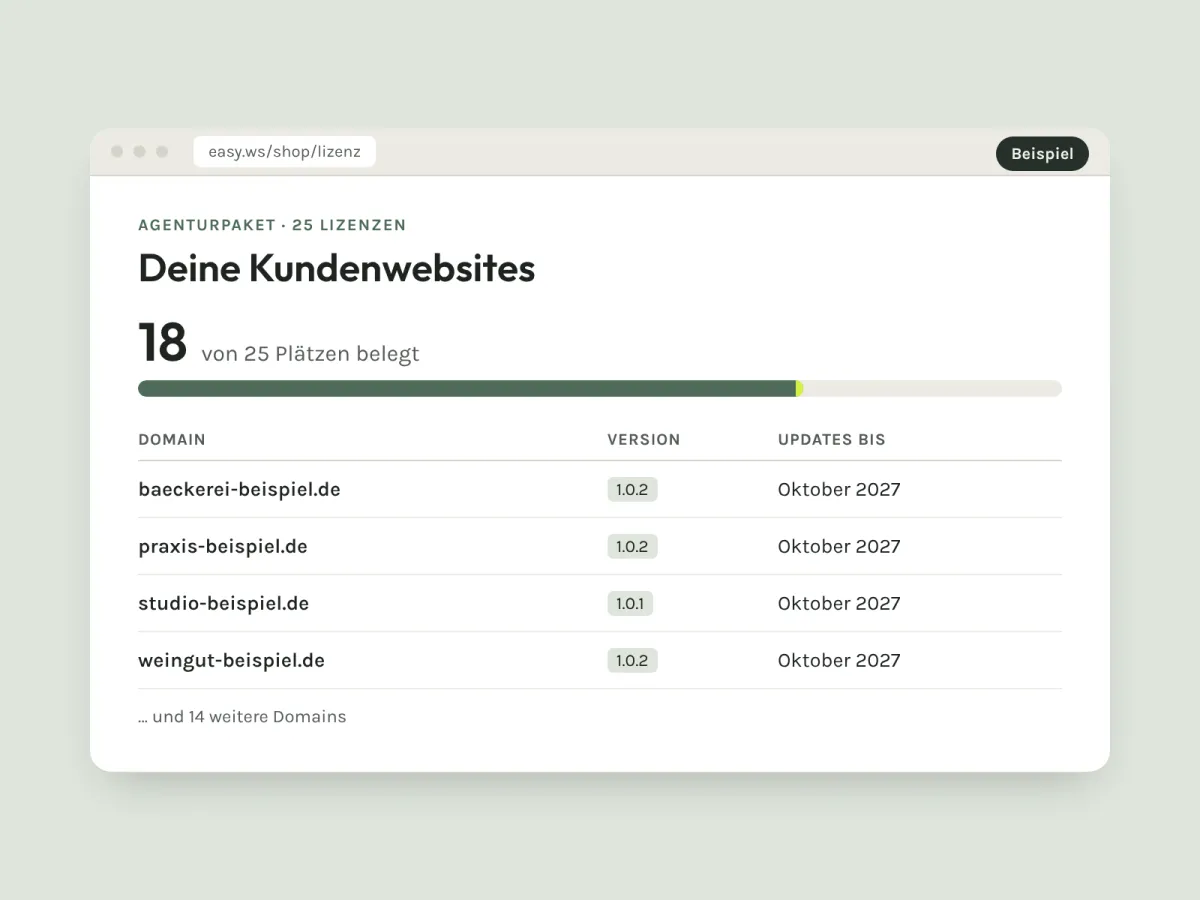
Task: Click version badge 1.0.2 for weingut-beispiel.de
Action: click(632, 660)
